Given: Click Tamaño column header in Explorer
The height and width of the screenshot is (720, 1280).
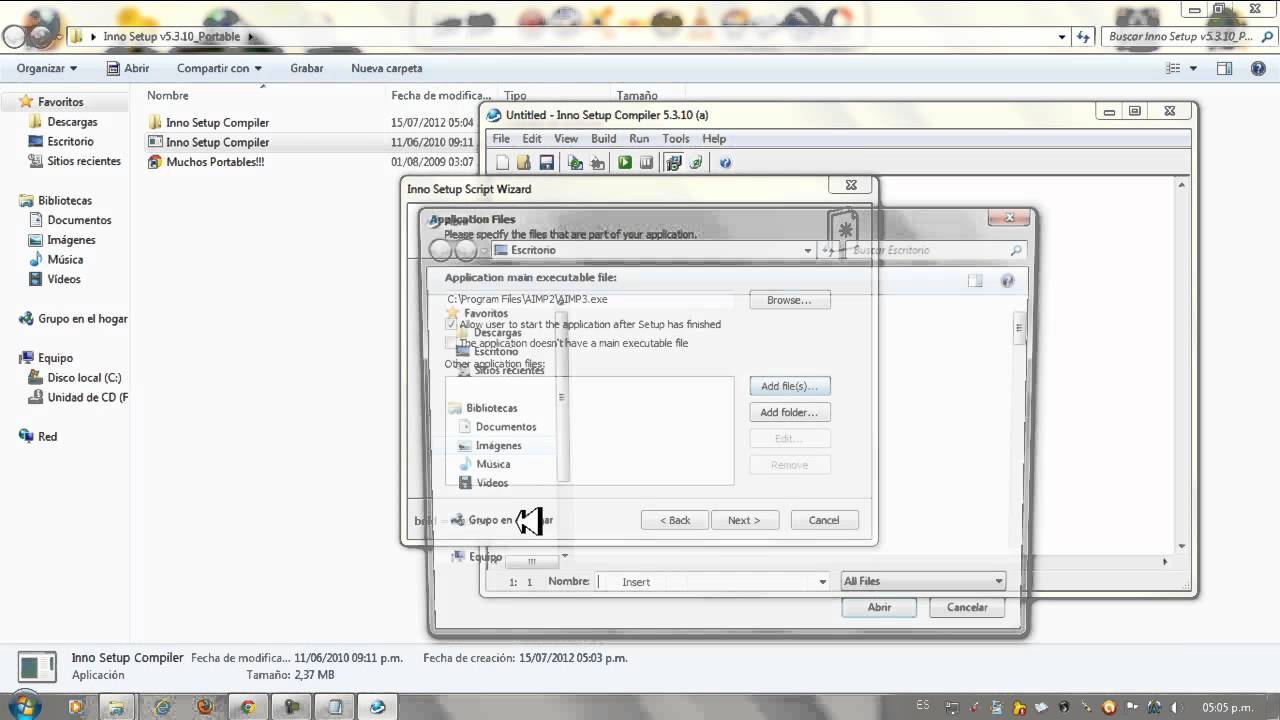Looking at the screenshot, I should (637, 96).
